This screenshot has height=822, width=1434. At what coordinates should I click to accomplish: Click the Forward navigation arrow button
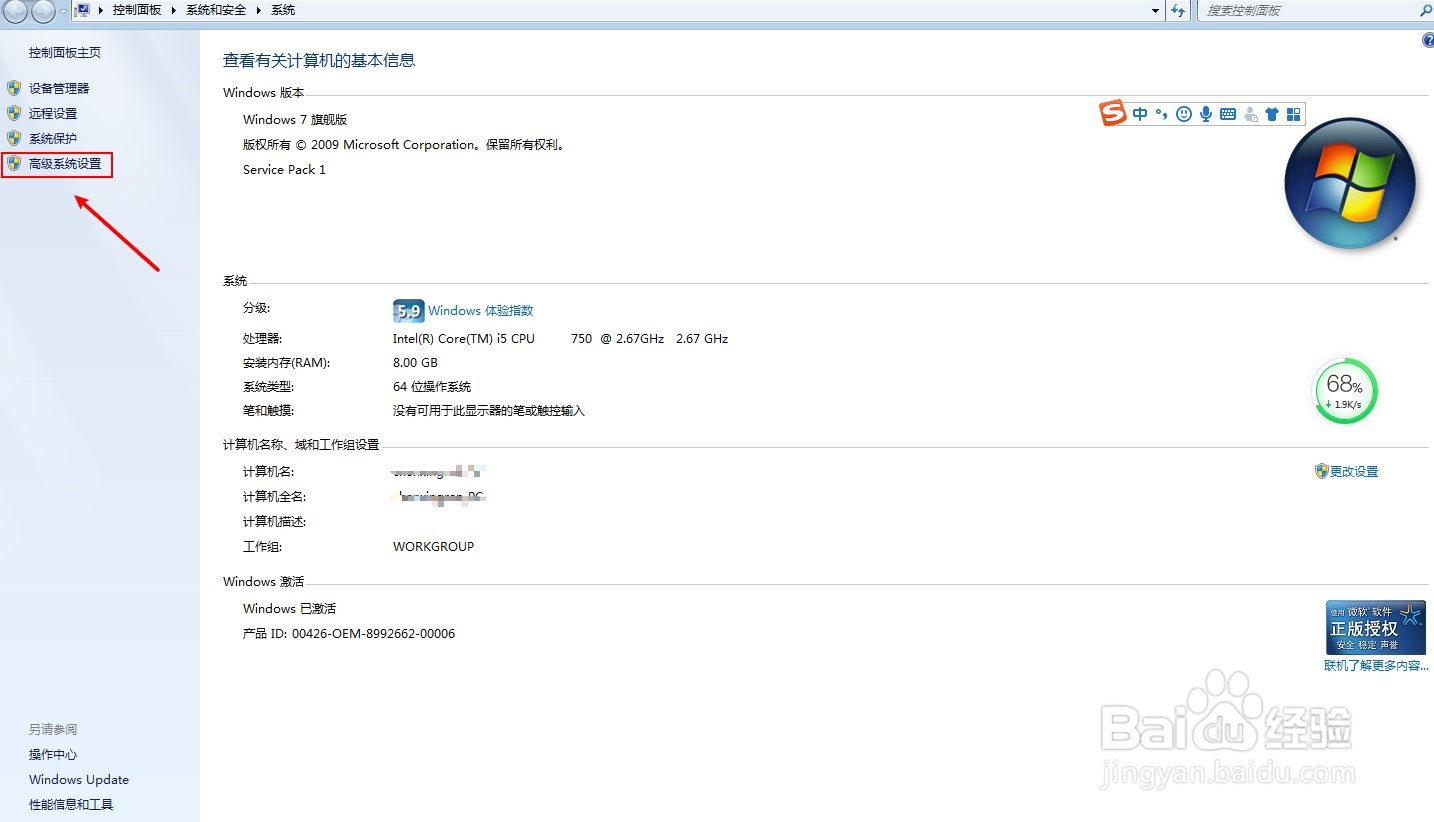(43, 11)
